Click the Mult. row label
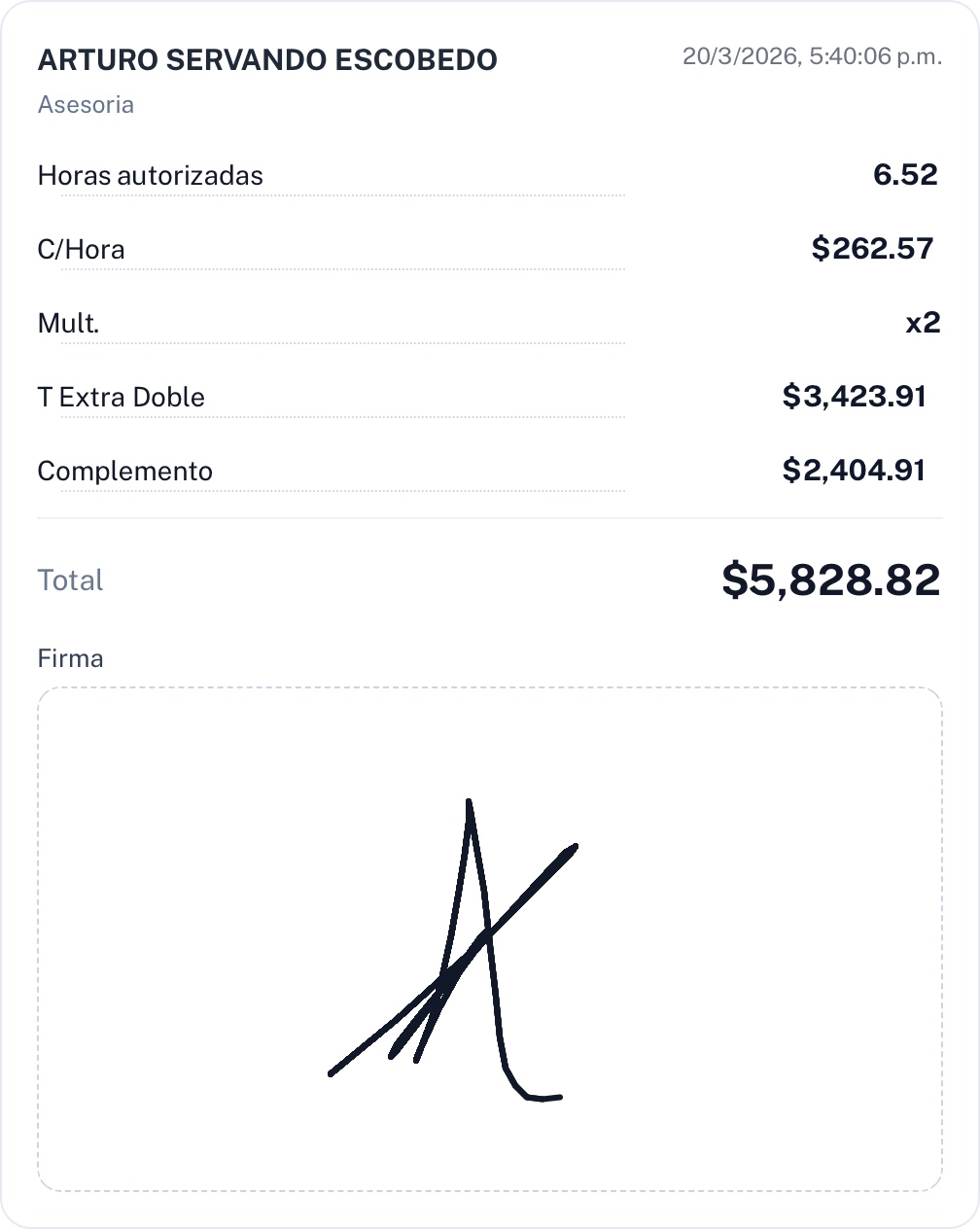Viewport: 980px width, 1229px height. coord(68,324)
